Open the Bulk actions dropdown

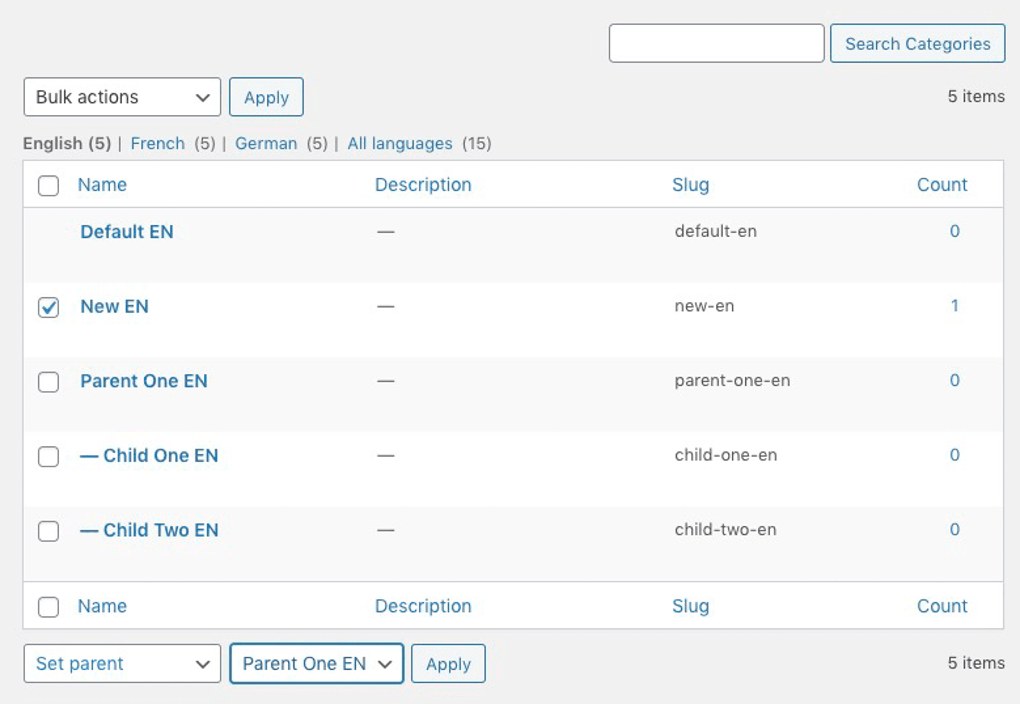120,97
